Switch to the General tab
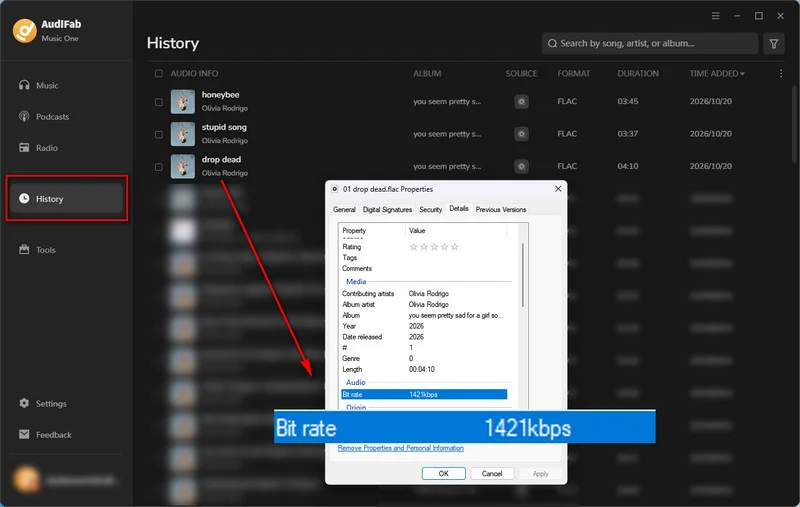The height and width of the screenshot is (507, 800). point(344,210)
